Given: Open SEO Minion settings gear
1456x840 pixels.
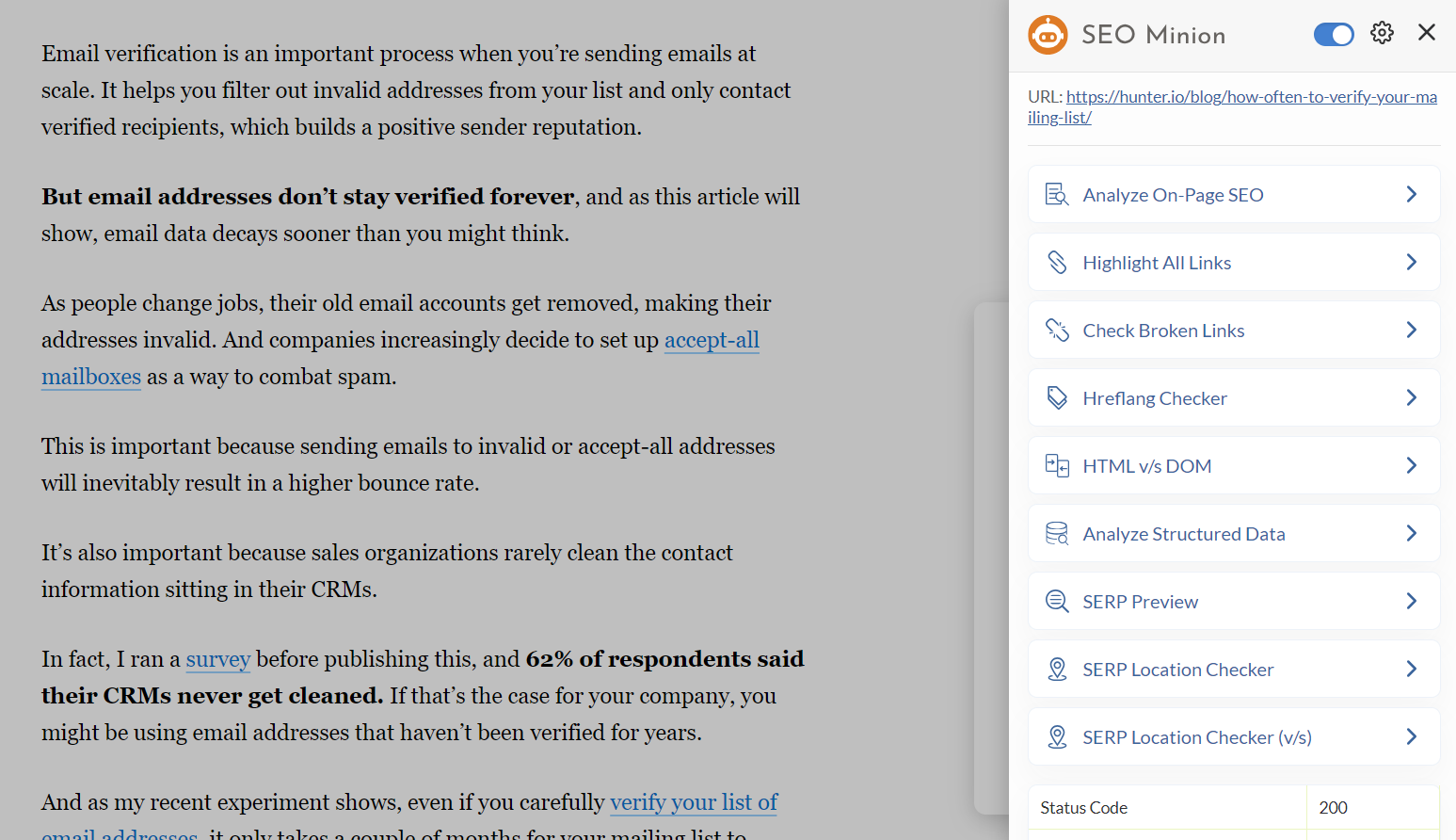Looking at the screenshot, I should pyautogui.click(x=1382, y=33).
